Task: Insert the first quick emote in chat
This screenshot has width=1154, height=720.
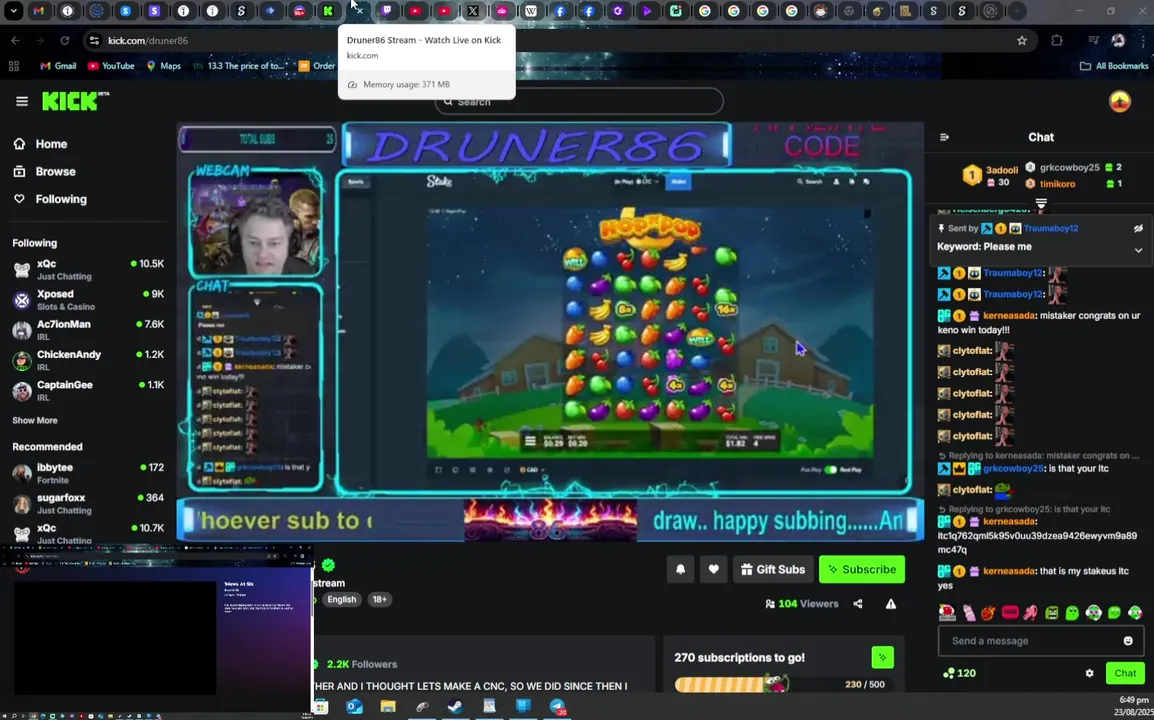Action: pos(946,612)
